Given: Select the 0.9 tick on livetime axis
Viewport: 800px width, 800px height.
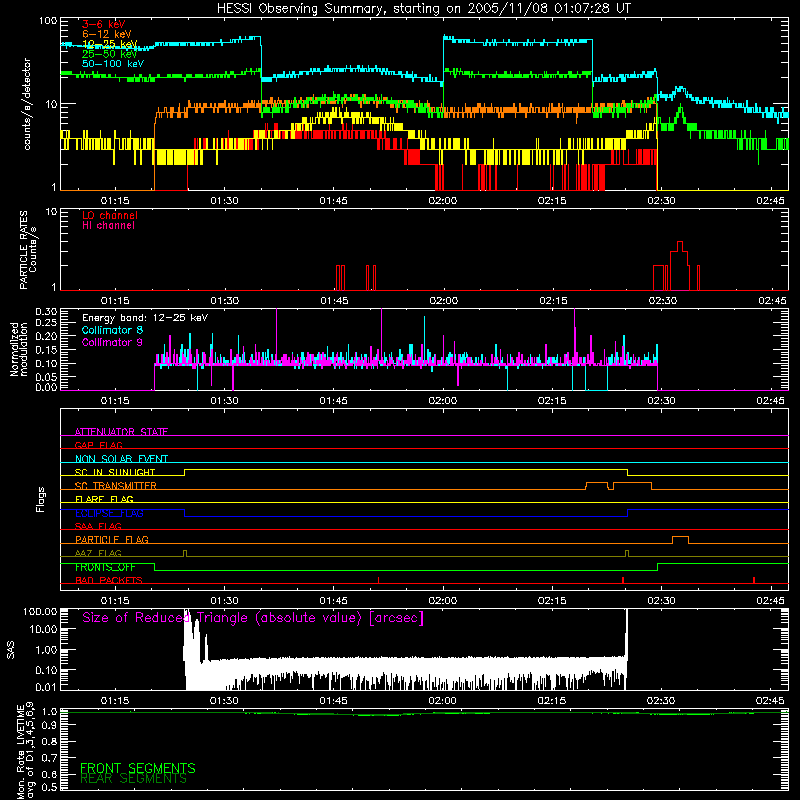Looking at the screenshot, I should coord(49,726).
